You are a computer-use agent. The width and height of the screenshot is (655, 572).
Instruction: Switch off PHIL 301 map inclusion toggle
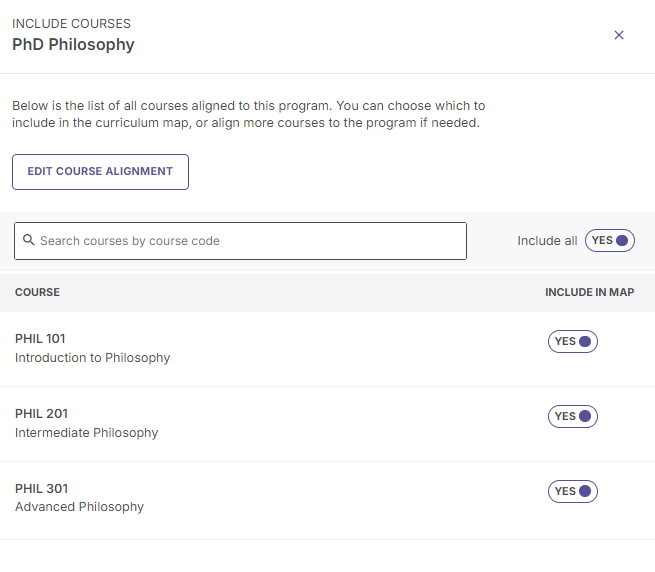(x=572, y=491)
